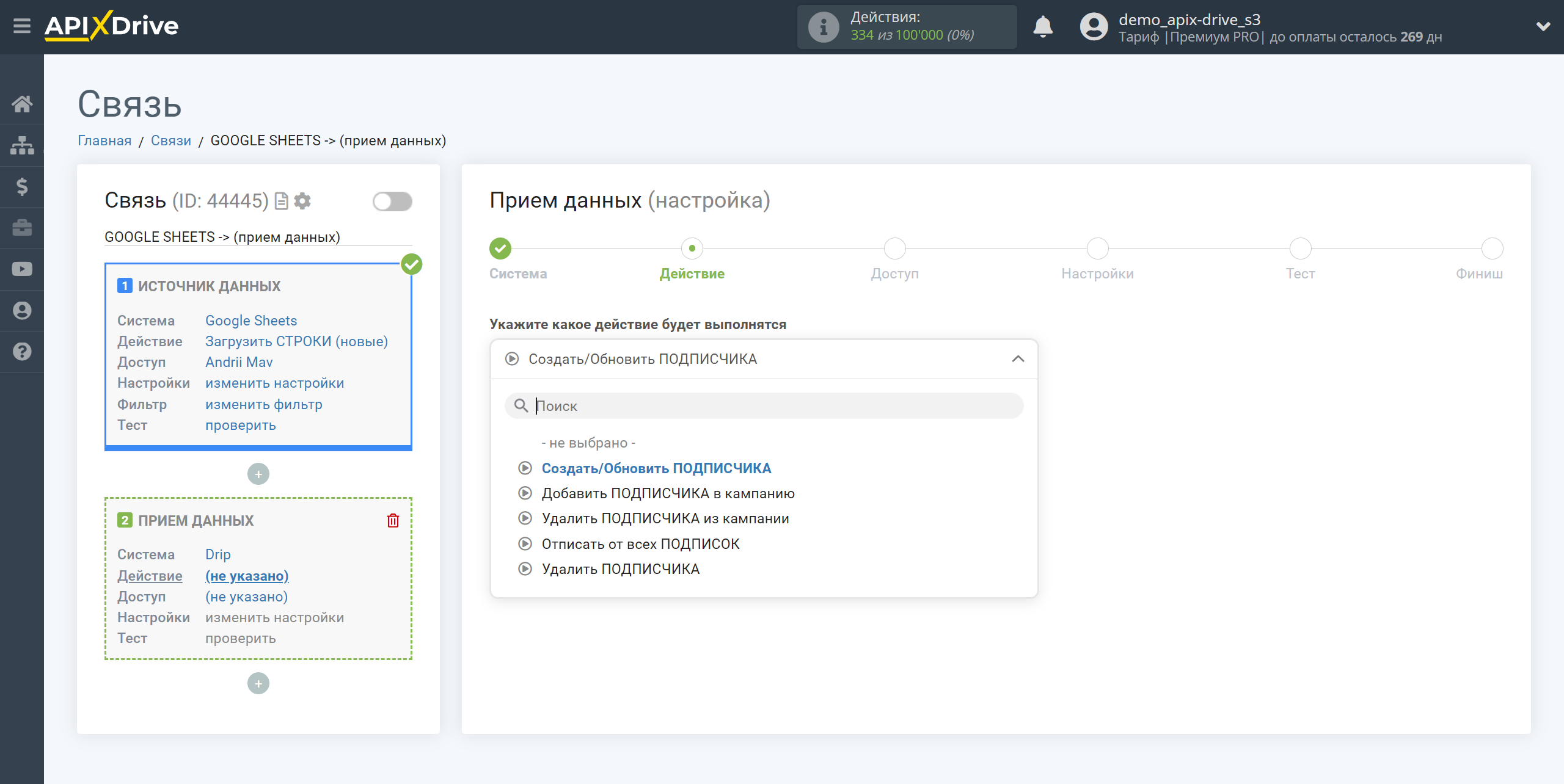
Task: Click the search magnifier icon
Action: [x=521, y=405]
